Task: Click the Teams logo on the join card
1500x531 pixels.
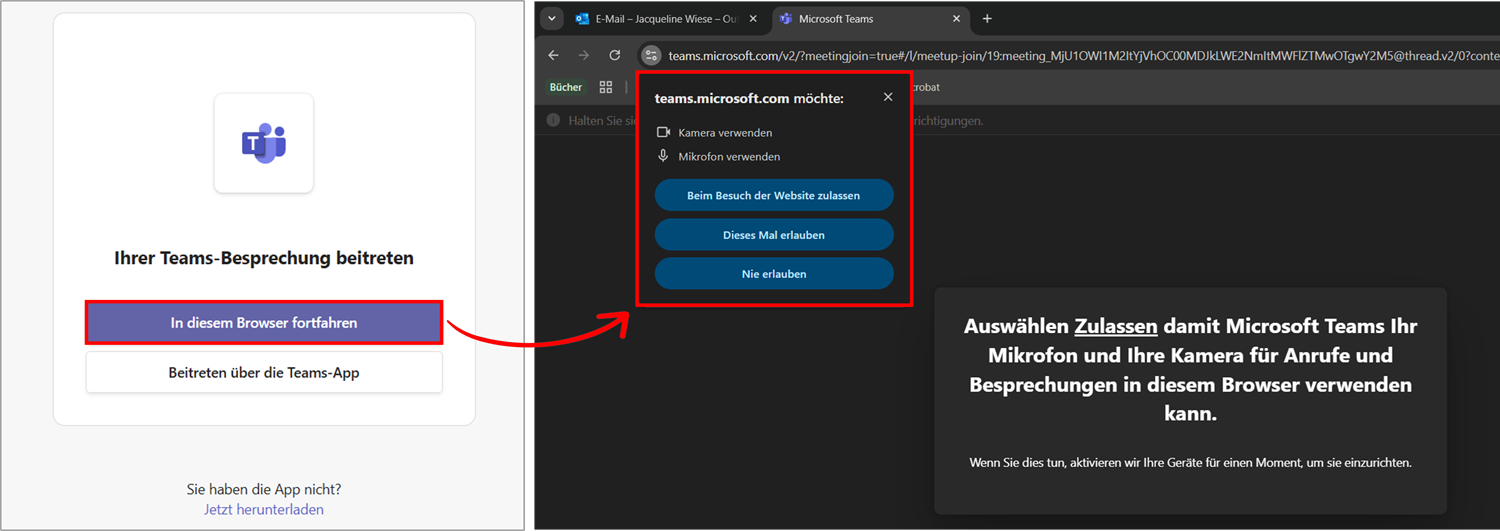Action: click(263, 143)
